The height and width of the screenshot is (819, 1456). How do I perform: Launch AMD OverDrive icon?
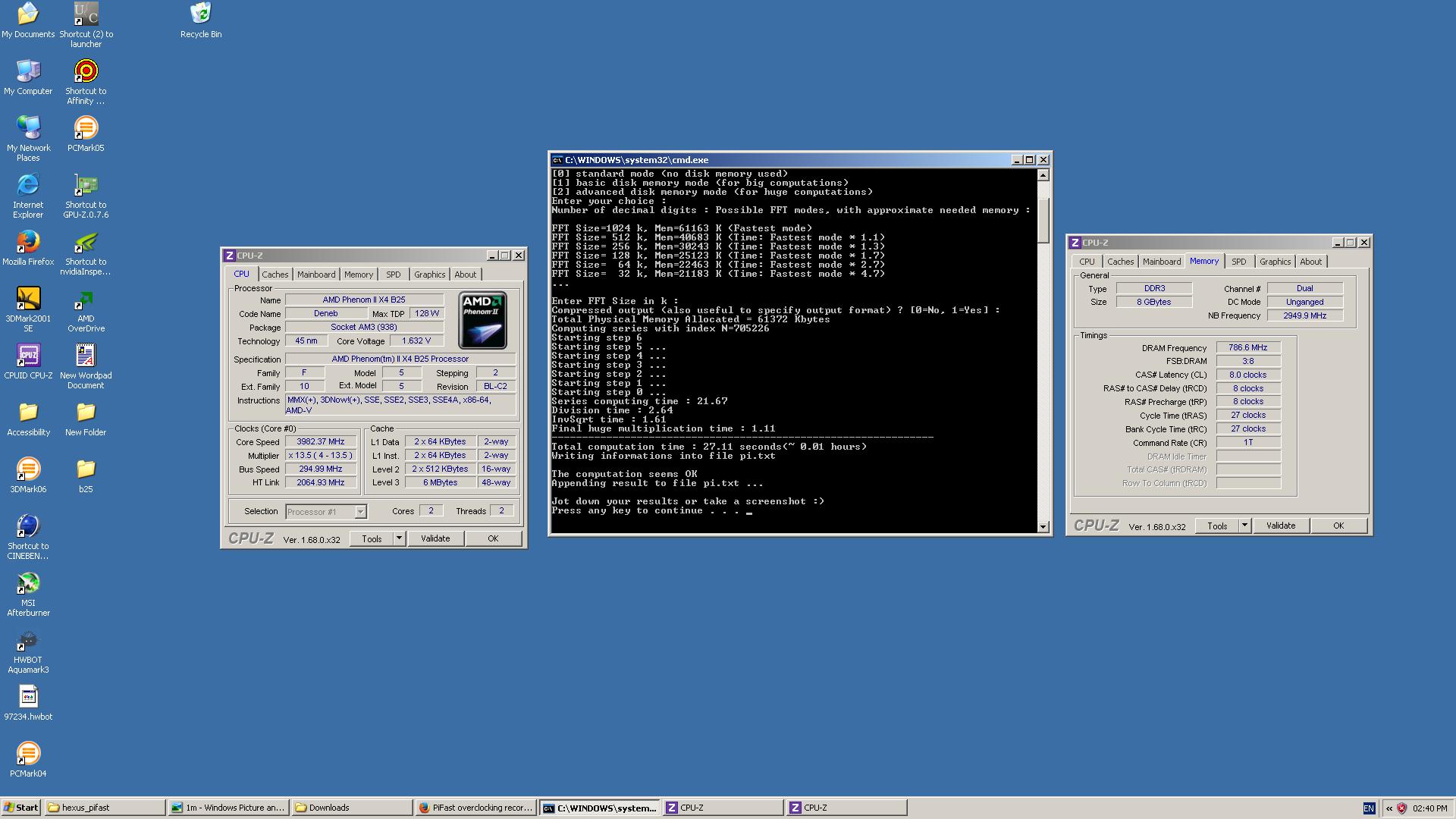86,309
